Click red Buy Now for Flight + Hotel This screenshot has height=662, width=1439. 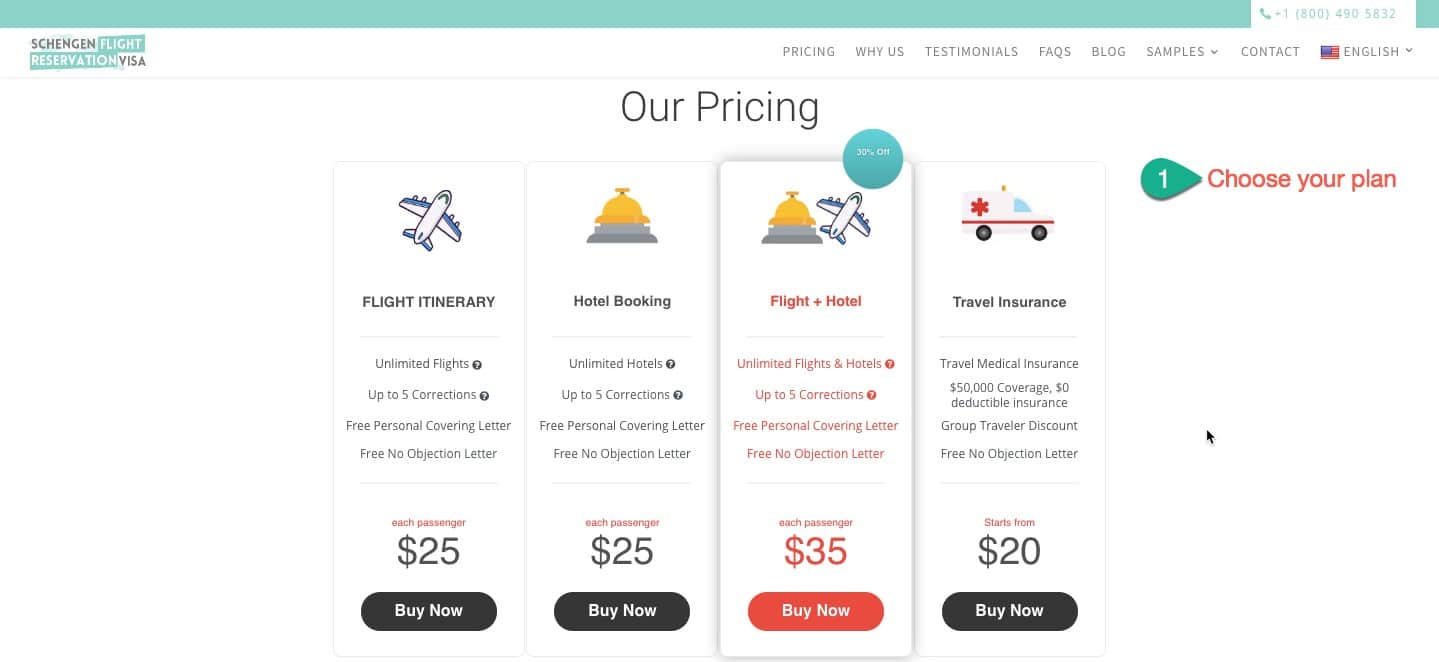coord(816,611)
